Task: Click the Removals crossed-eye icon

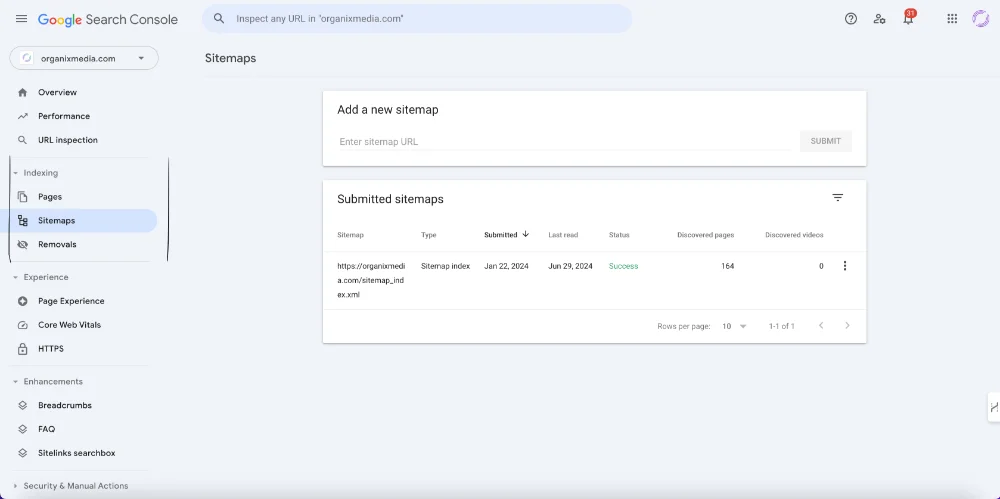Action: (23, 244)
